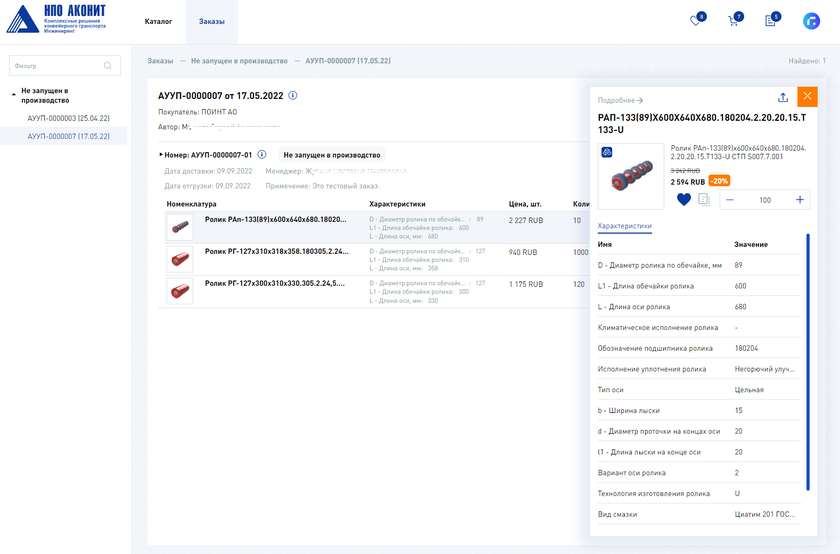Open the documents list icon in header
This screenshot has height=554, width=840.
click(770, 21)
